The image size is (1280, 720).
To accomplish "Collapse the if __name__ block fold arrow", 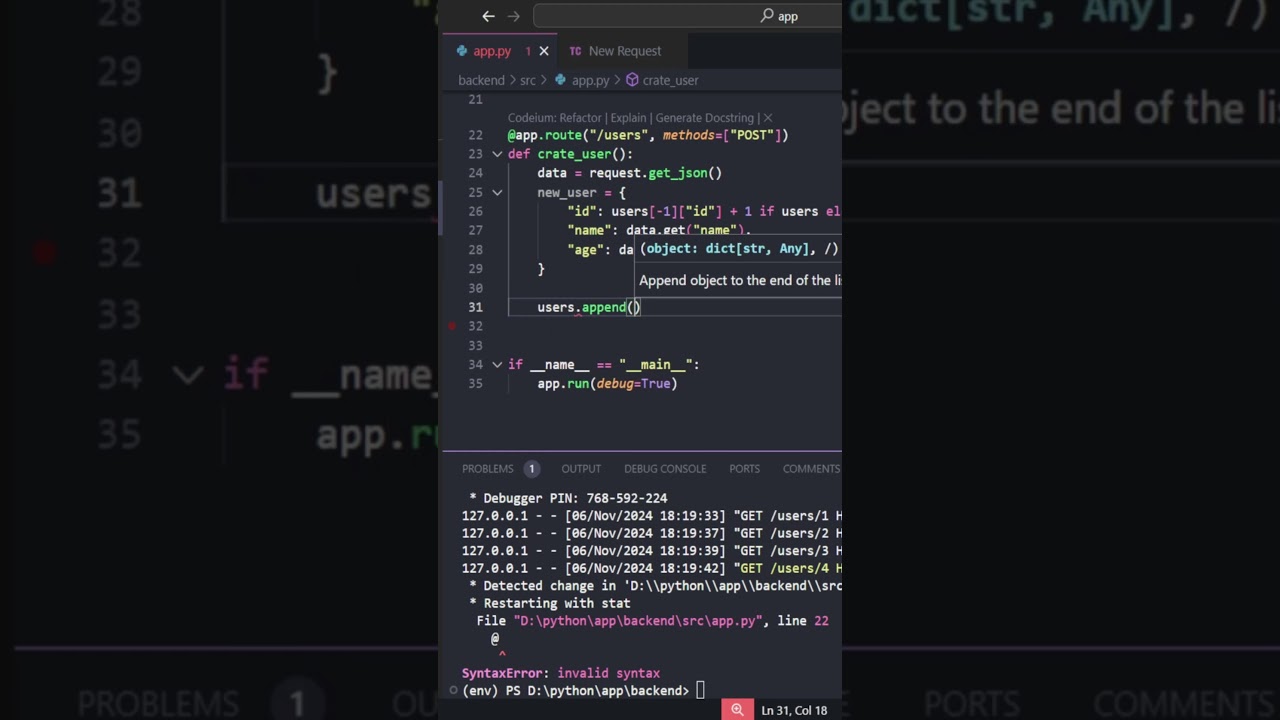I will pyautogui.click(x=497, y=364).
